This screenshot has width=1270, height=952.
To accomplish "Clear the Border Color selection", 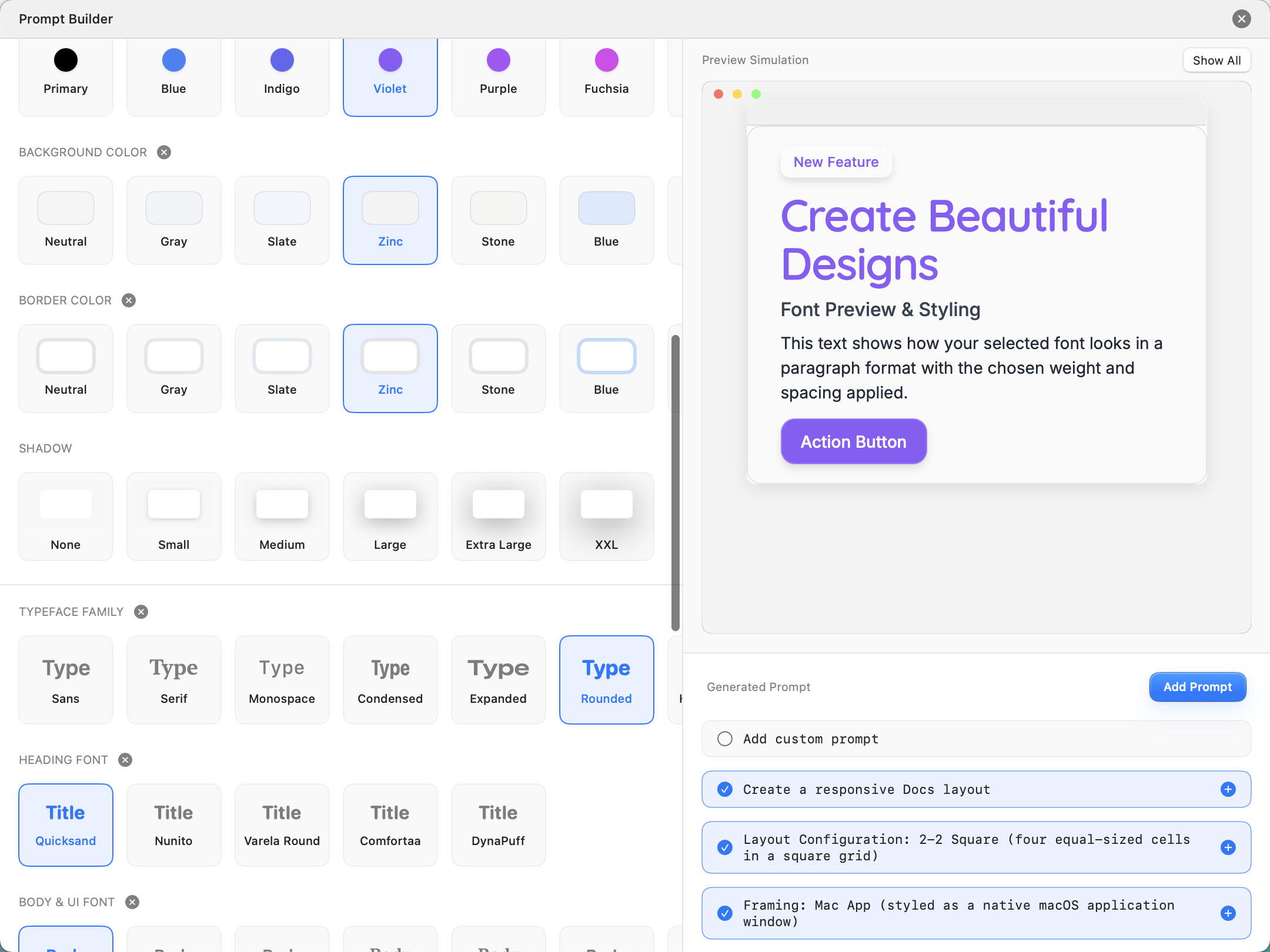I will 129,300.
